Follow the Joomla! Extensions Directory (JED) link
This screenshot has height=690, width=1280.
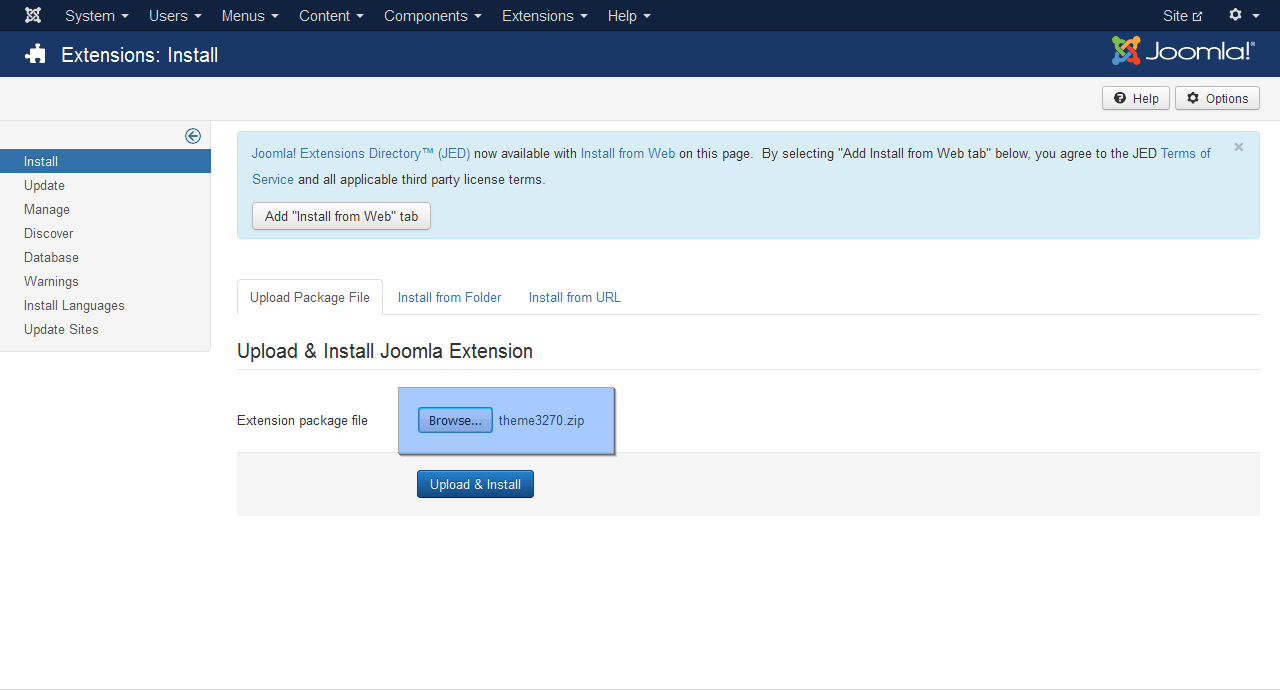[x=360, y=153]
